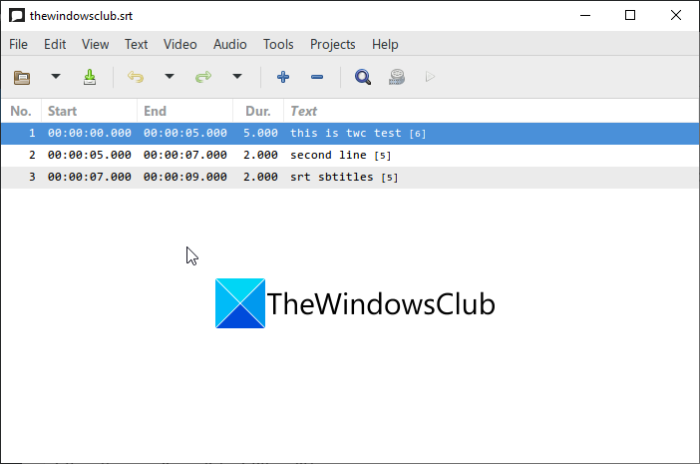The height and width of the screenshot is (464, 700).
Task: Click the application icon in title bar
Action: (17, 16)
